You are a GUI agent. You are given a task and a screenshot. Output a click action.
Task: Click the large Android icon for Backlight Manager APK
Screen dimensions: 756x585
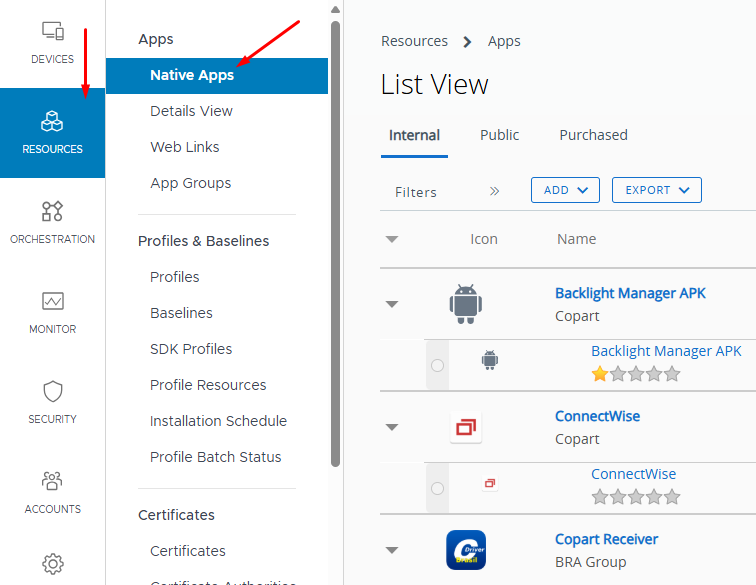(x=466, y=304)
